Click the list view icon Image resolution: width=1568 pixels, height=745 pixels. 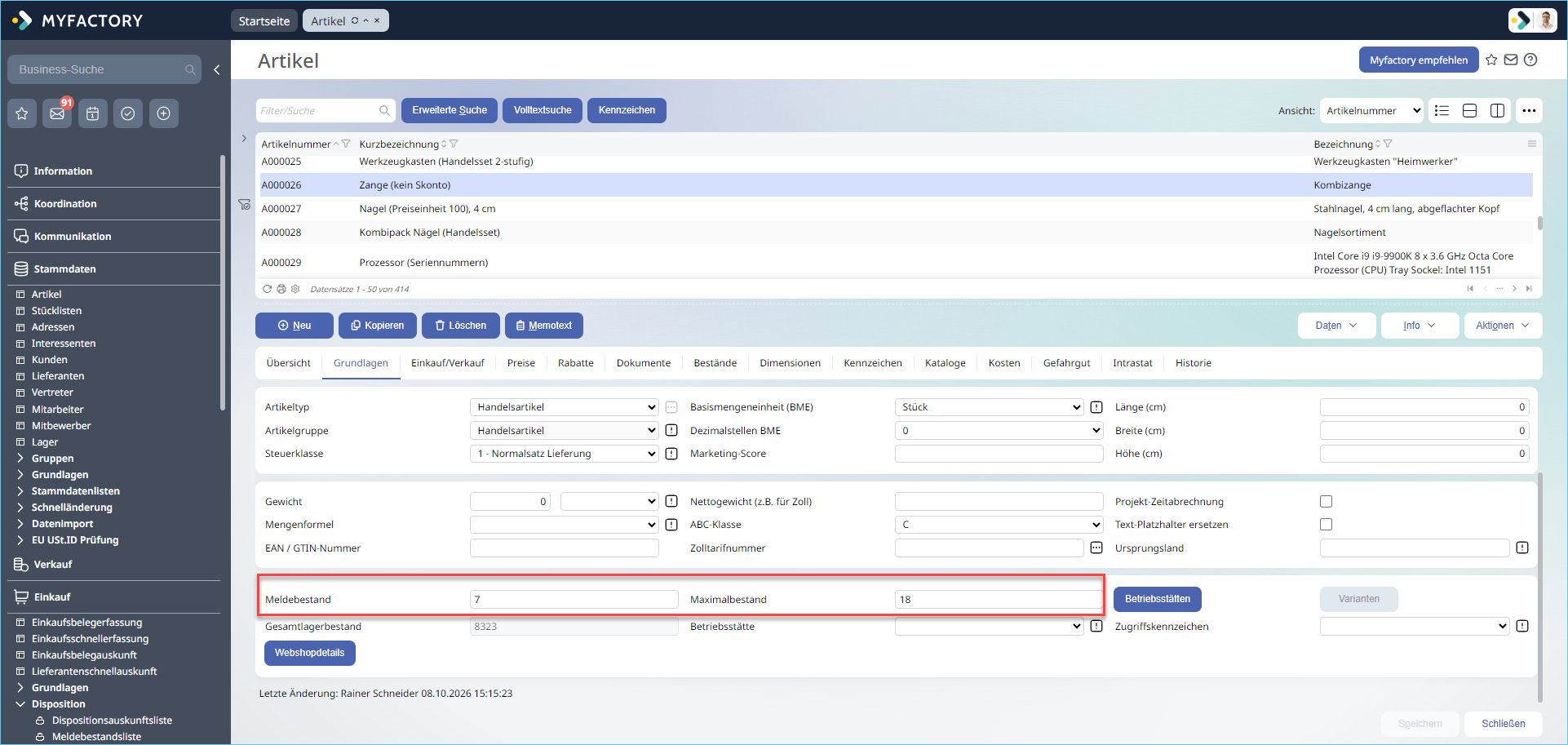(x=1442, y=111)
